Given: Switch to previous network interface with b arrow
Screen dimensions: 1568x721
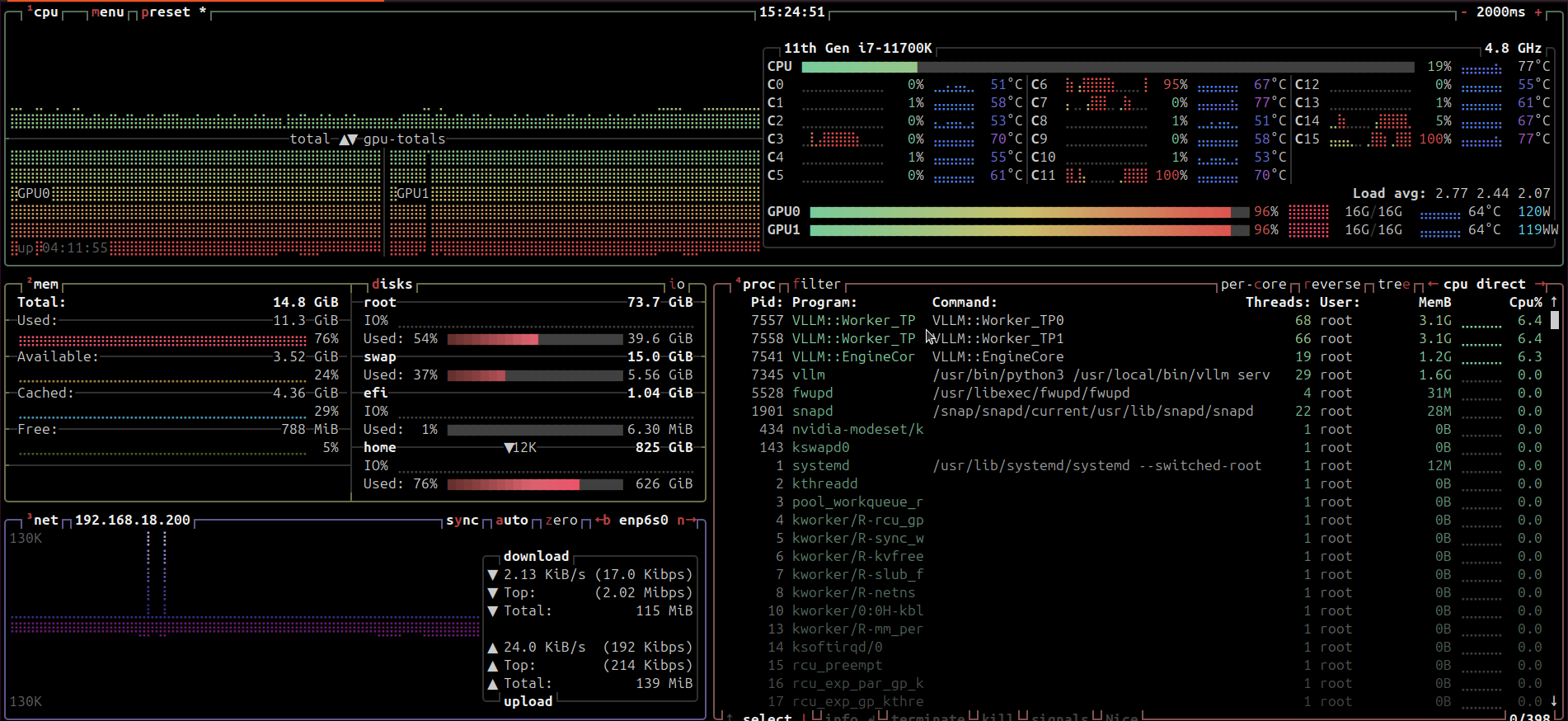Looking at the screenshot, I should click(x=603, y=521).
